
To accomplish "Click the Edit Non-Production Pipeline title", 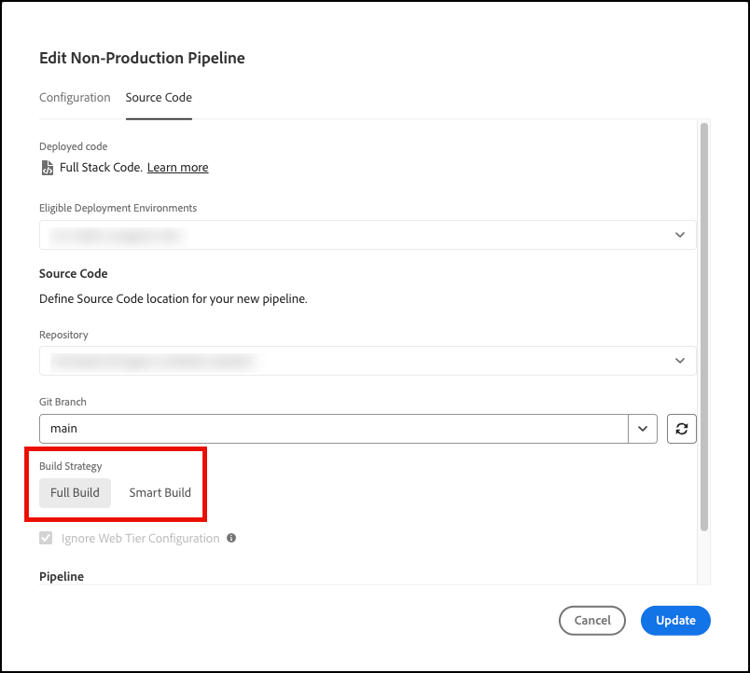I will (x=142, y=58).
